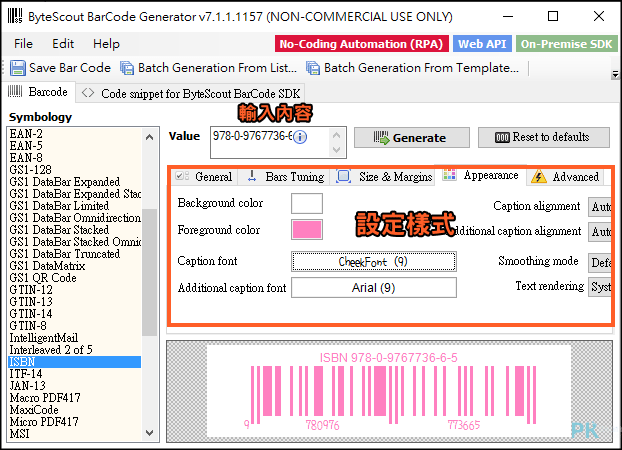Select GS1 QR Code symbology
This screenshot has width=622, height=450.
(x=74, y=277)
